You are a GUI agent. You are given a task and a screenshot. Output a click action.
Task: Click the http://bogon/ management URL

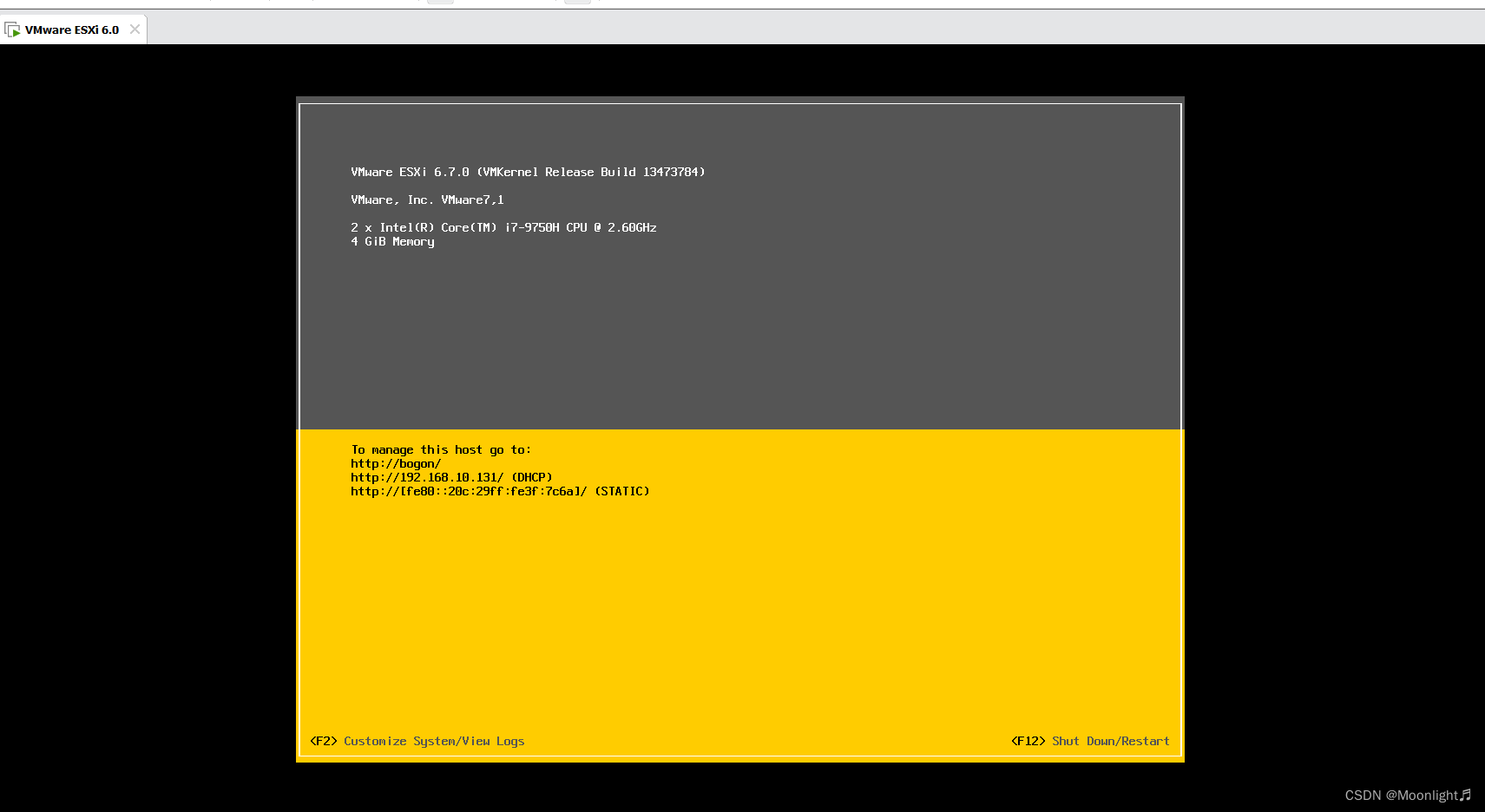[396, 464]
